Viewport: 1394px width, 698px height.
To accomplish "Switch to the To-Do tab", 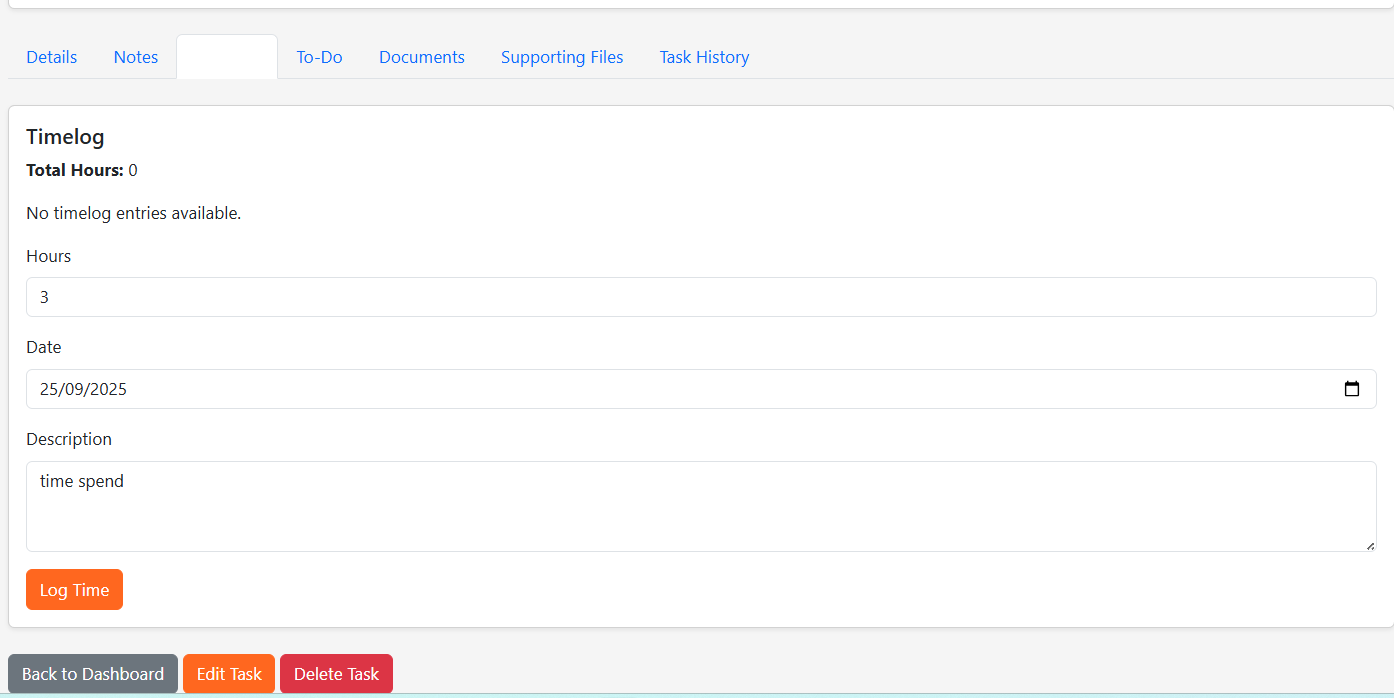I will (x=318, y=57).
